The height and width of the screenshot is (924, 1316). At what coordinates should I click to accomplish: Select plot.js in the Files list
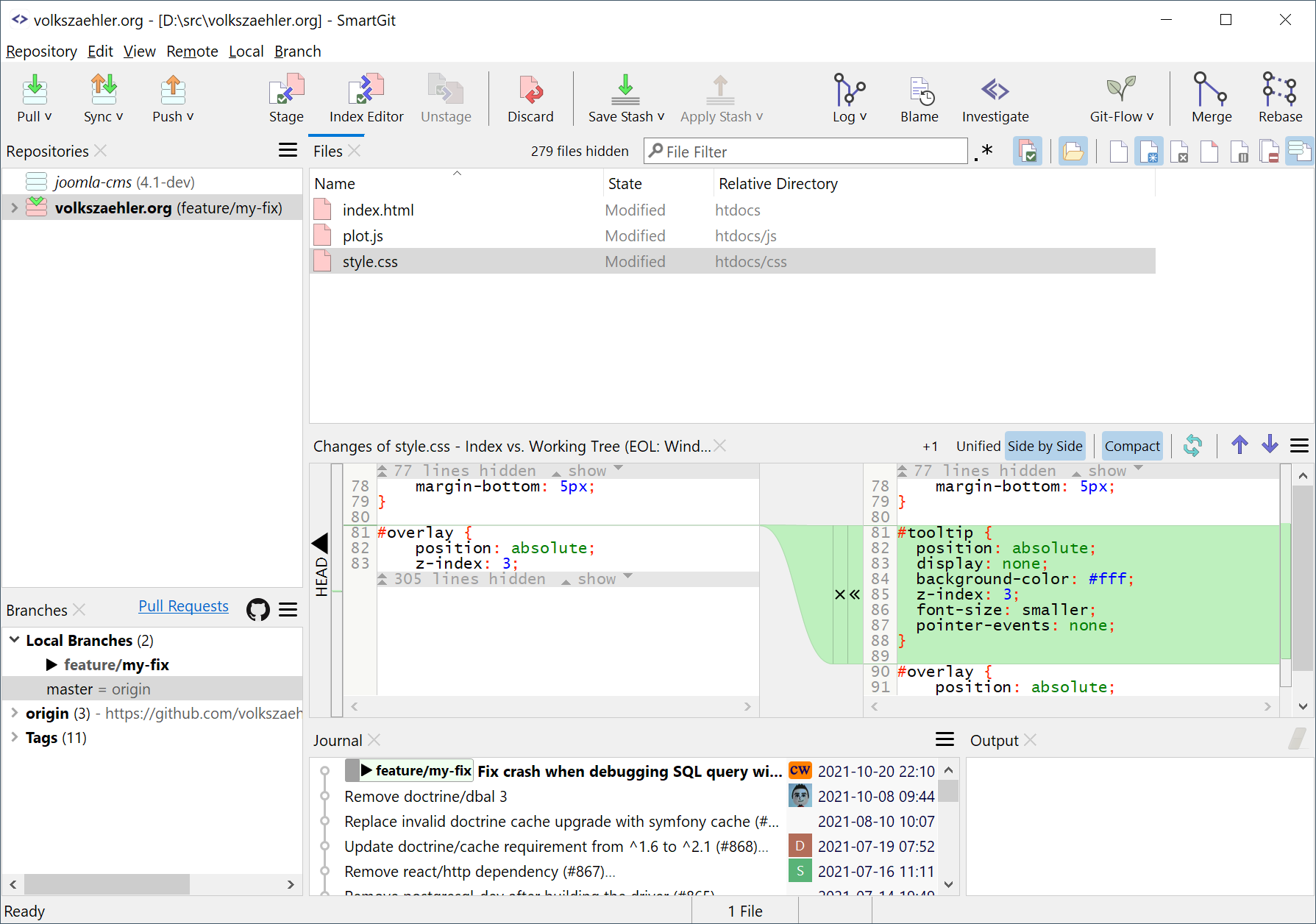tap(363, 236)
